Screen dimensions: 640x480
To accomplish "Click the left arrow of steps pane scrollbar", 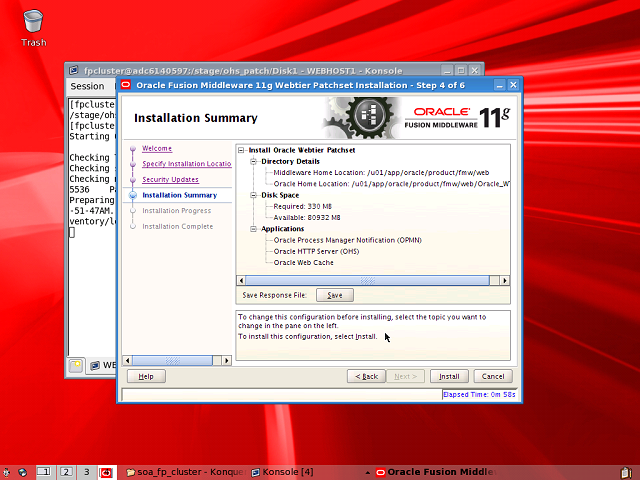I will [128, 360].
